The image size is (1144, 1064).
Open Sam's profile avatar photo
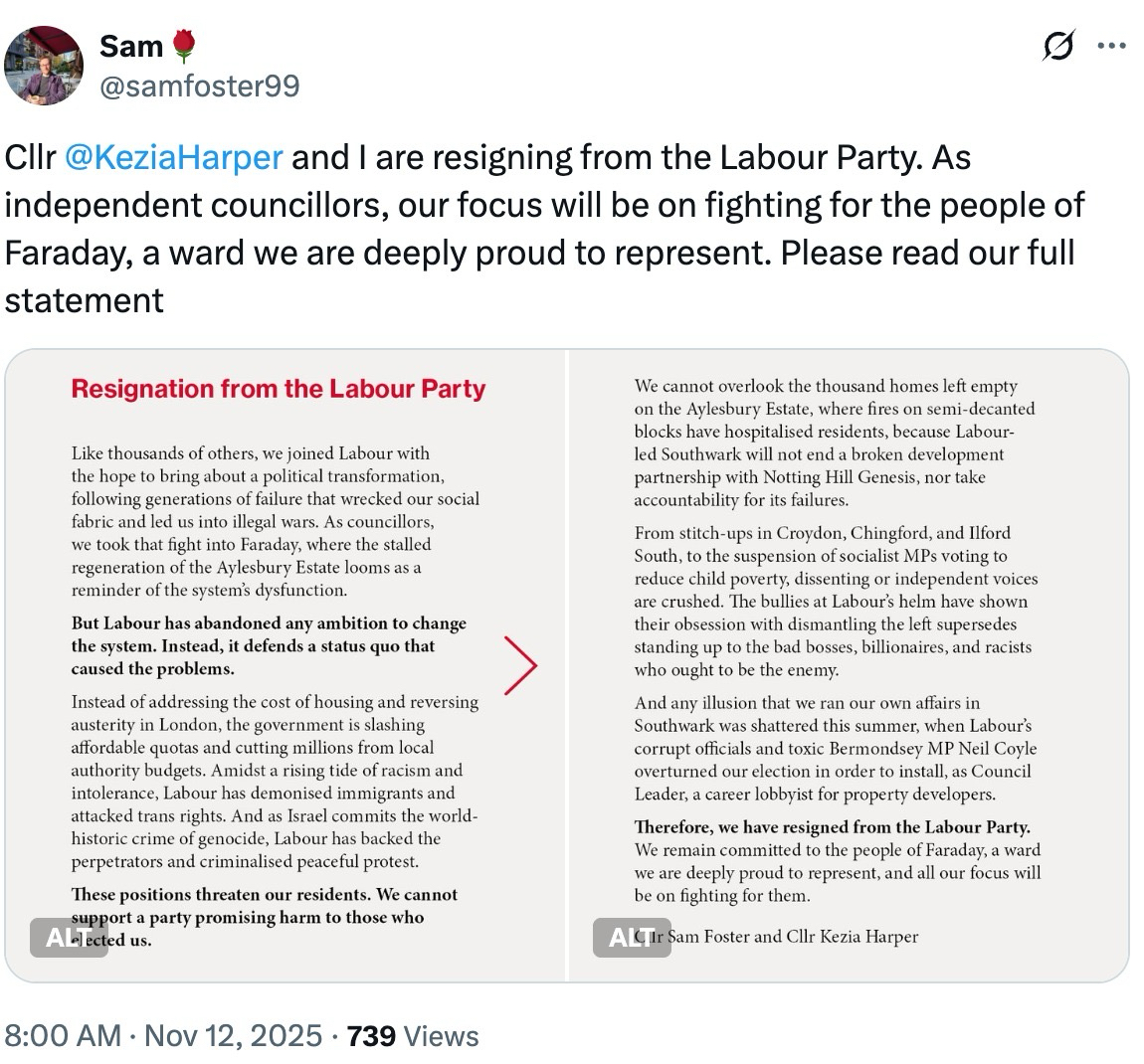click(44, 67)
